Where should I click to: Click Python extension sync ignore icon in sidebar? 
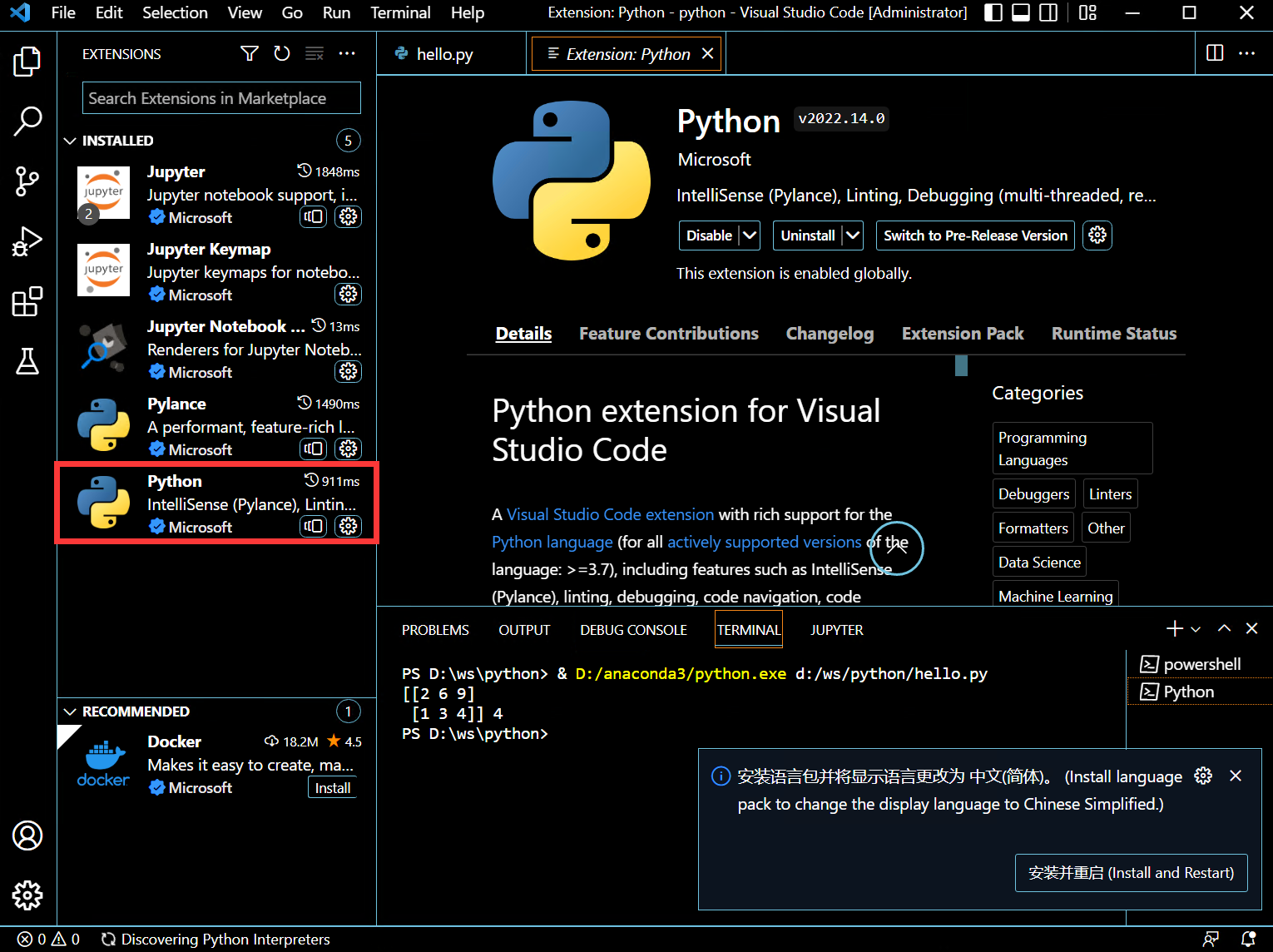314,526
